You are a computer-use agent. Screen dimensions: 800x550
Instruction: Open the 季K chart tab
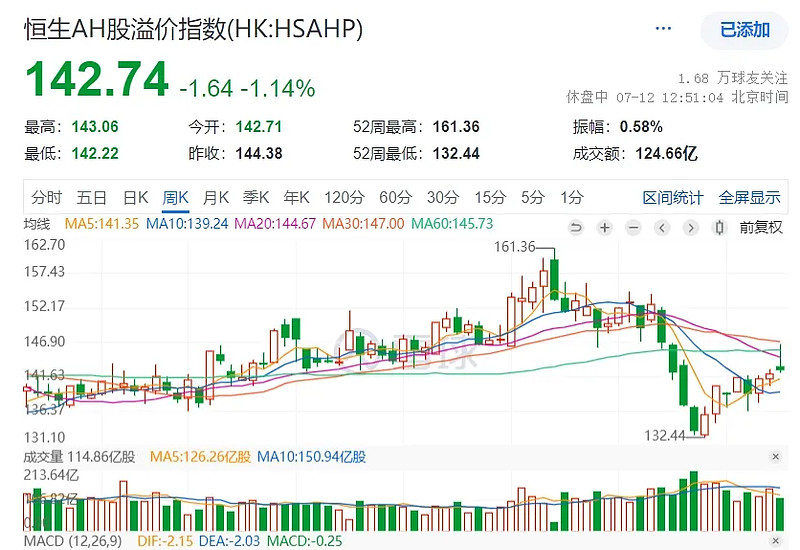tap(256, 197)
